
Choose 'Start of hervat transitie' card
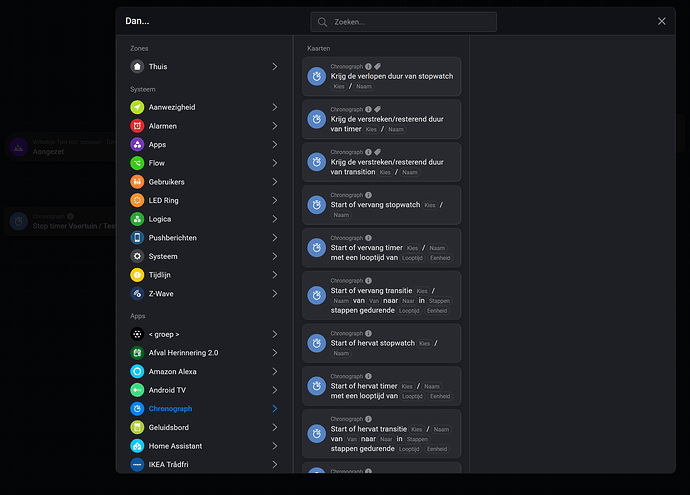tap(382, 434)
